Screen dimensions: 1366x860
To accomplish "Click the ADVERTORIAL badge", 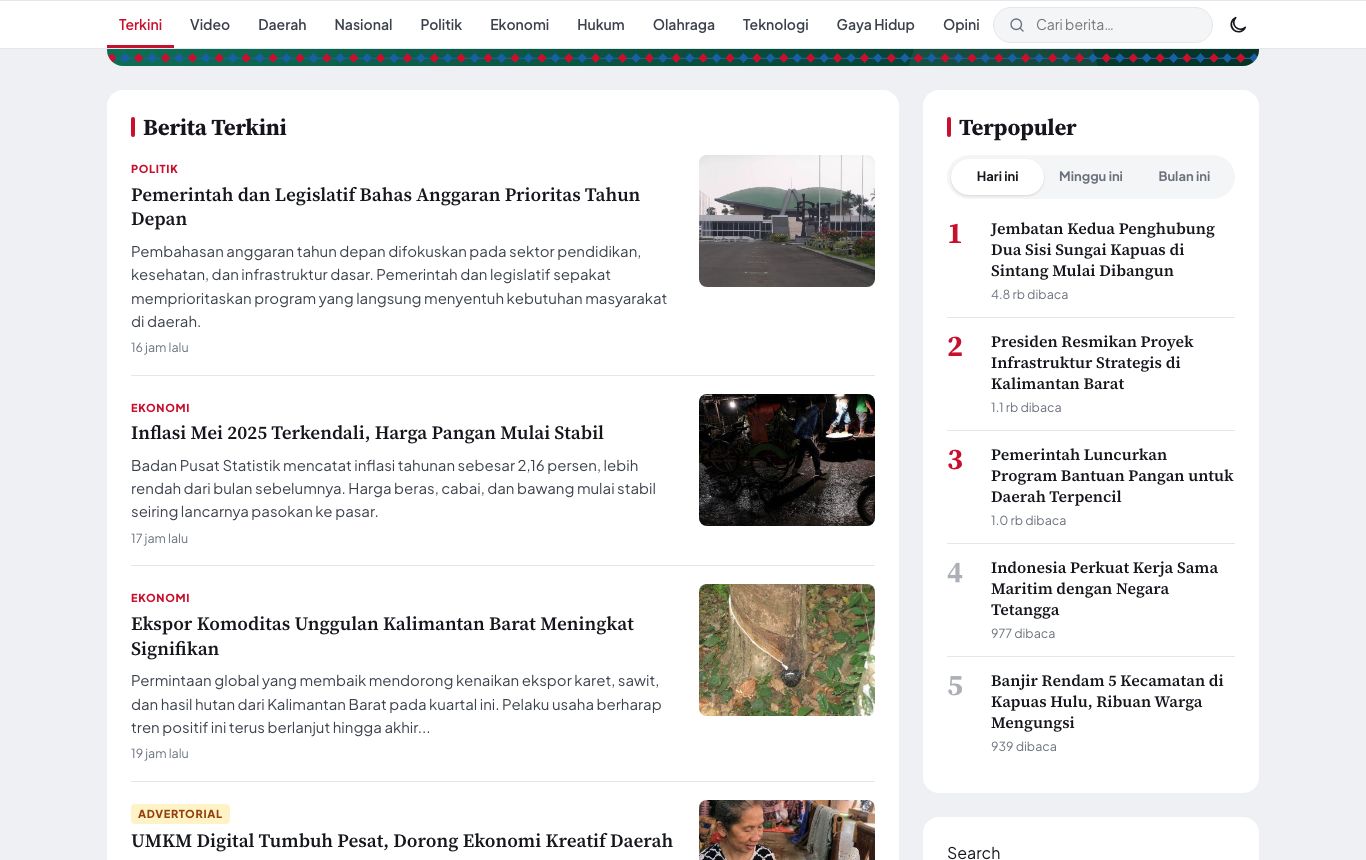I will (x=180, y=814).
